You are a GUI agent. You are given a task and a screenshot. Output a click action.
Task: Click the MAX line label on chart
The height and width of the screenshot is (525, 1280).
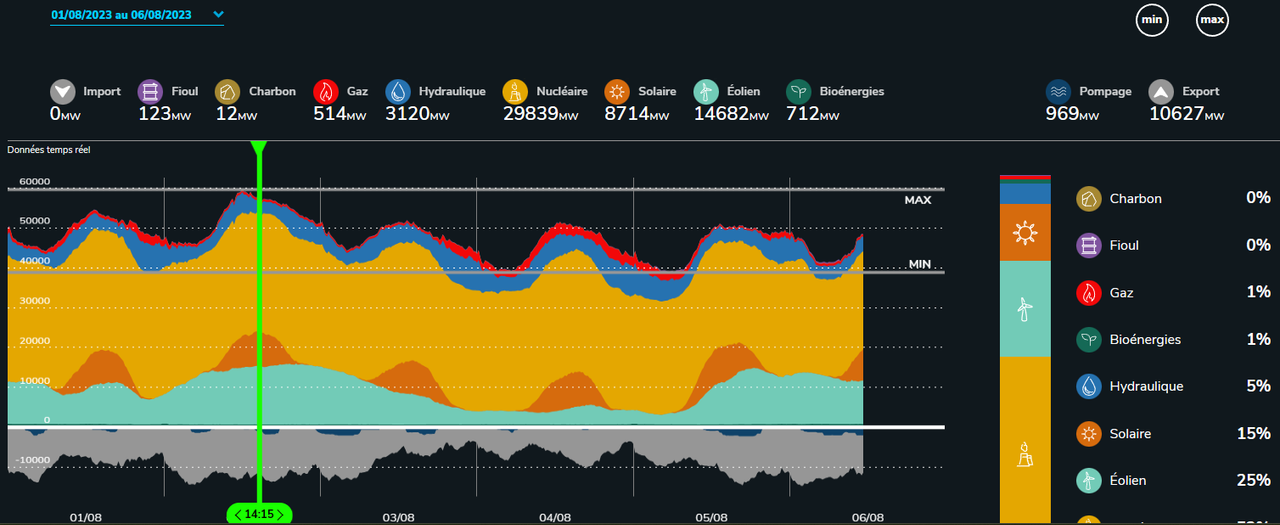point(918,200)
